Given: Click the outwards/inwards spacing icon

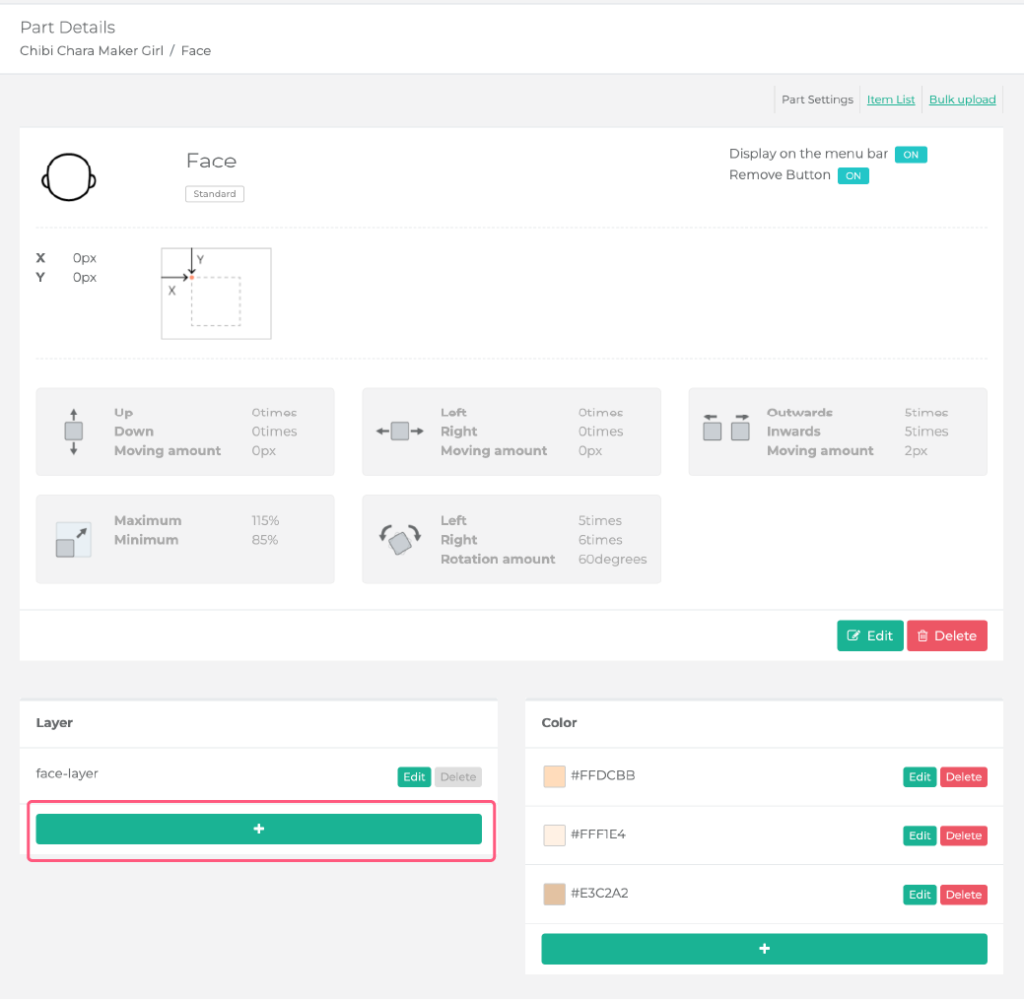Looking at the screenshot, I should coord(726,430).
